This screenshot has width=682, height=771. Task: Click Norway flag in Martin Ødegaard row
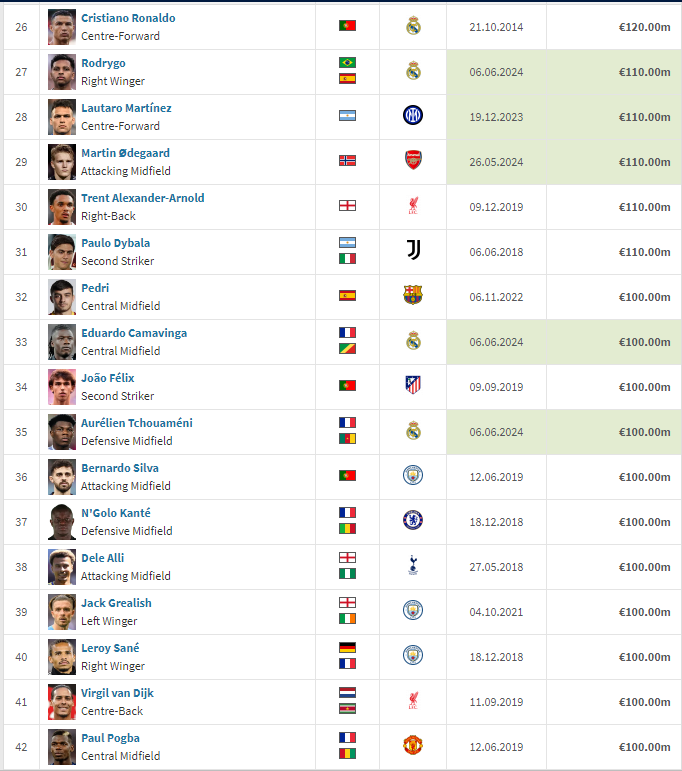pyautogui.click(x=347, y=161)
